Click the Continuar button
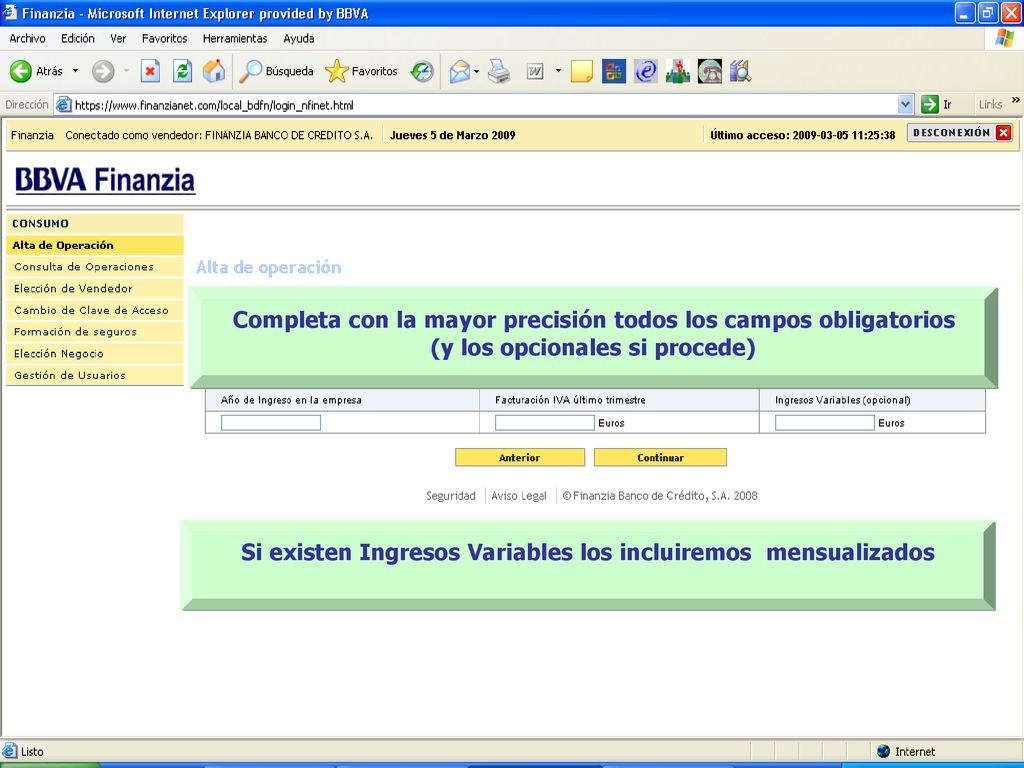The height and width of the screenshot is (768, 1024). tap(660, 457)
